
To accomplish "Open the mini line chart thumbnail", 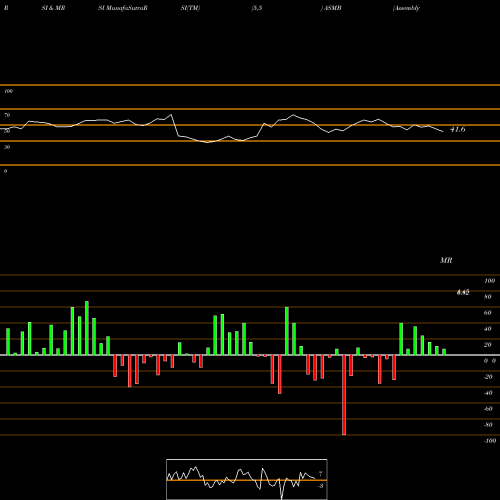I will tap(247, 479).
